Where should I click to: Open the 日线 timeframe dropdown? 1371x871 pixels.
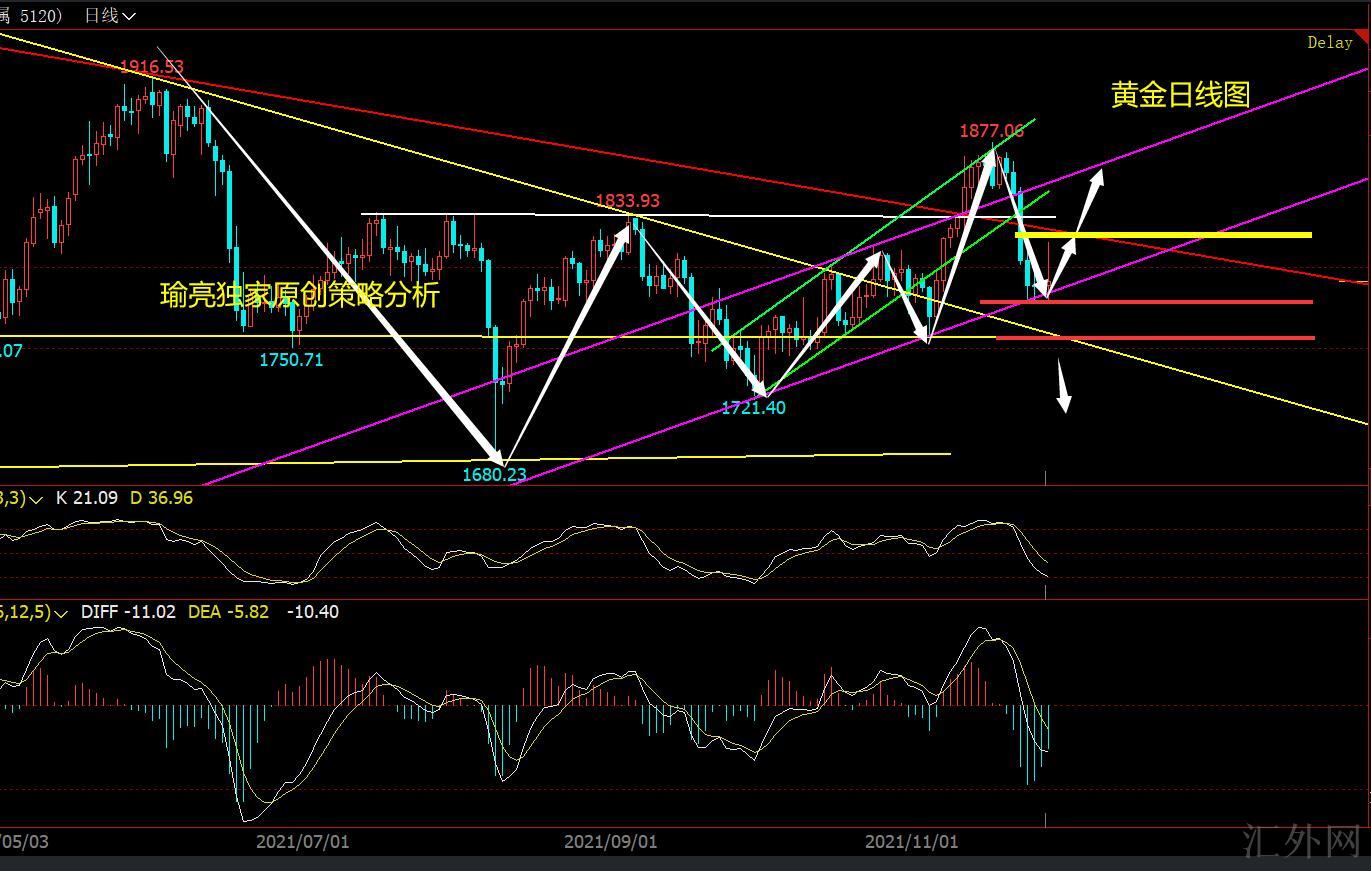click(x=110, y=15)
